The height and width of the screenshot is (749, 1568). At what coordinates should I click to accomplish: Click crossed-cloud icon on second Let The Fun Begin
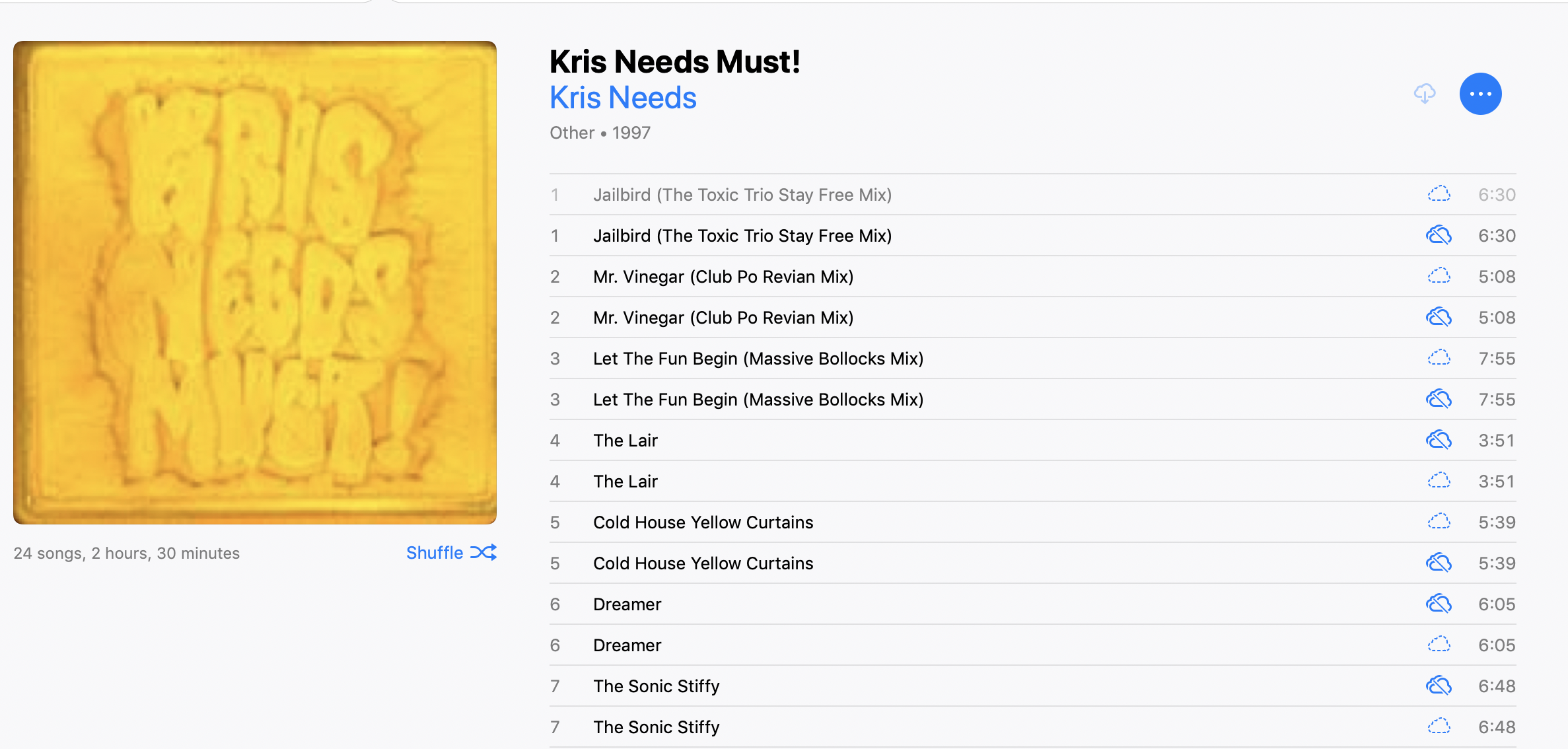click(x=1439, y=399)
